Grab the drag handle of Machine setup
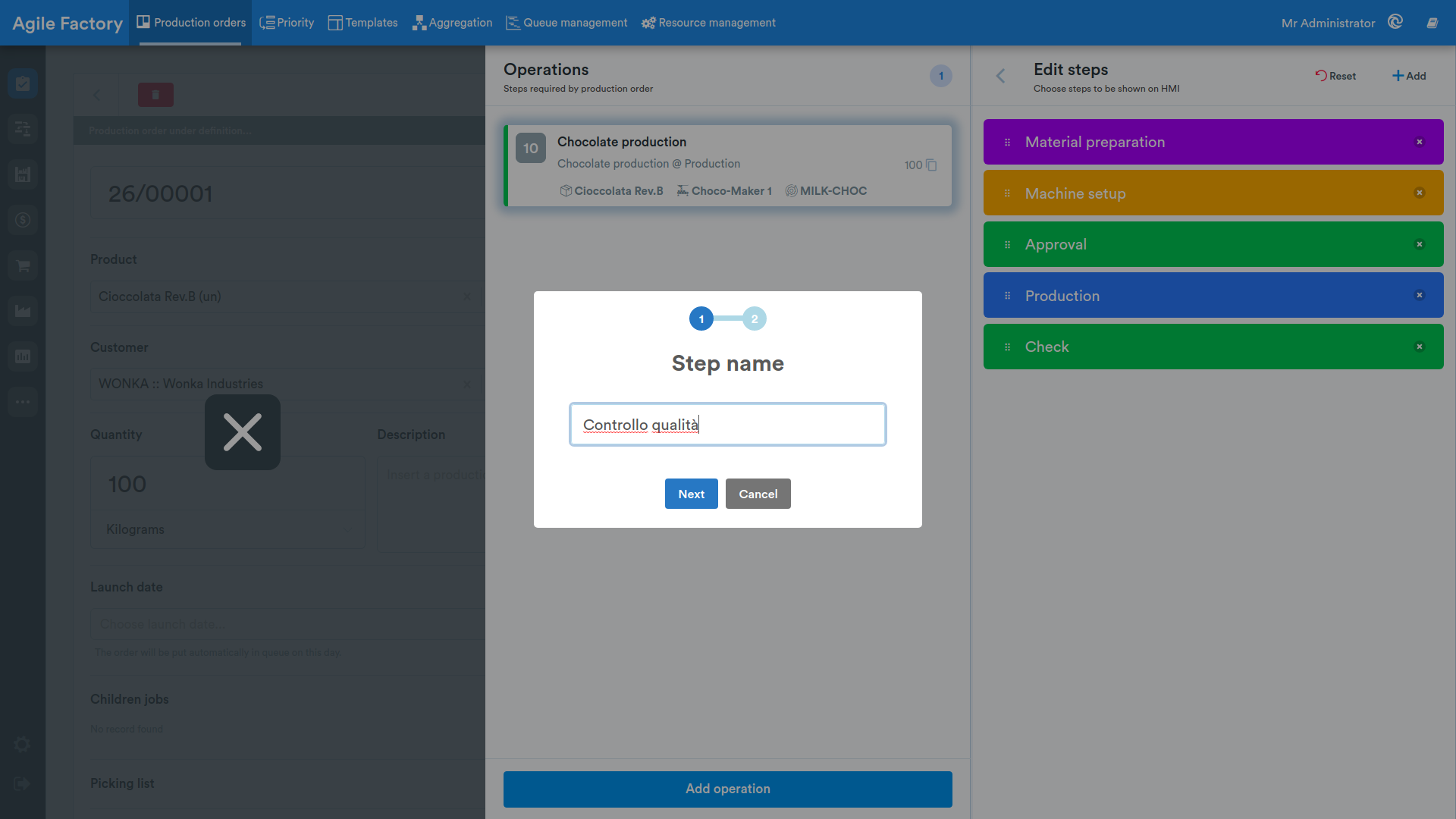Screen dimensions: 1456x819 coord(1007,193)
